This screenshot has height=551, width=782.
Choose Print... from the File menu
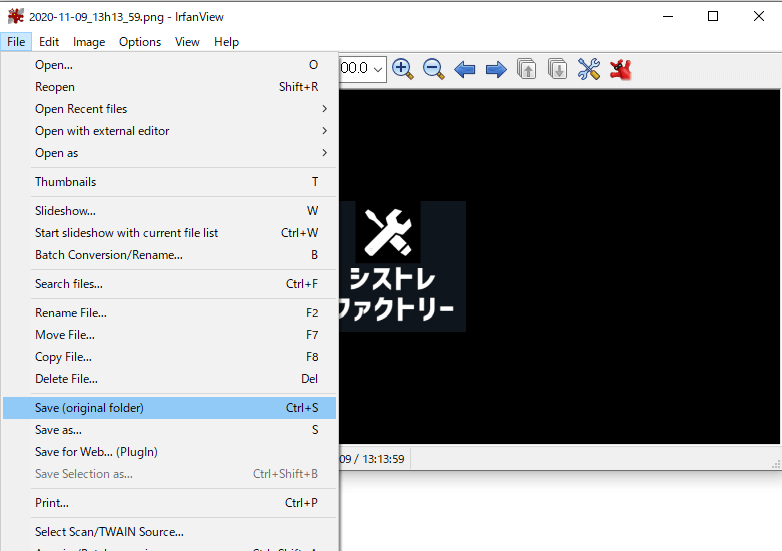[170, 503]
